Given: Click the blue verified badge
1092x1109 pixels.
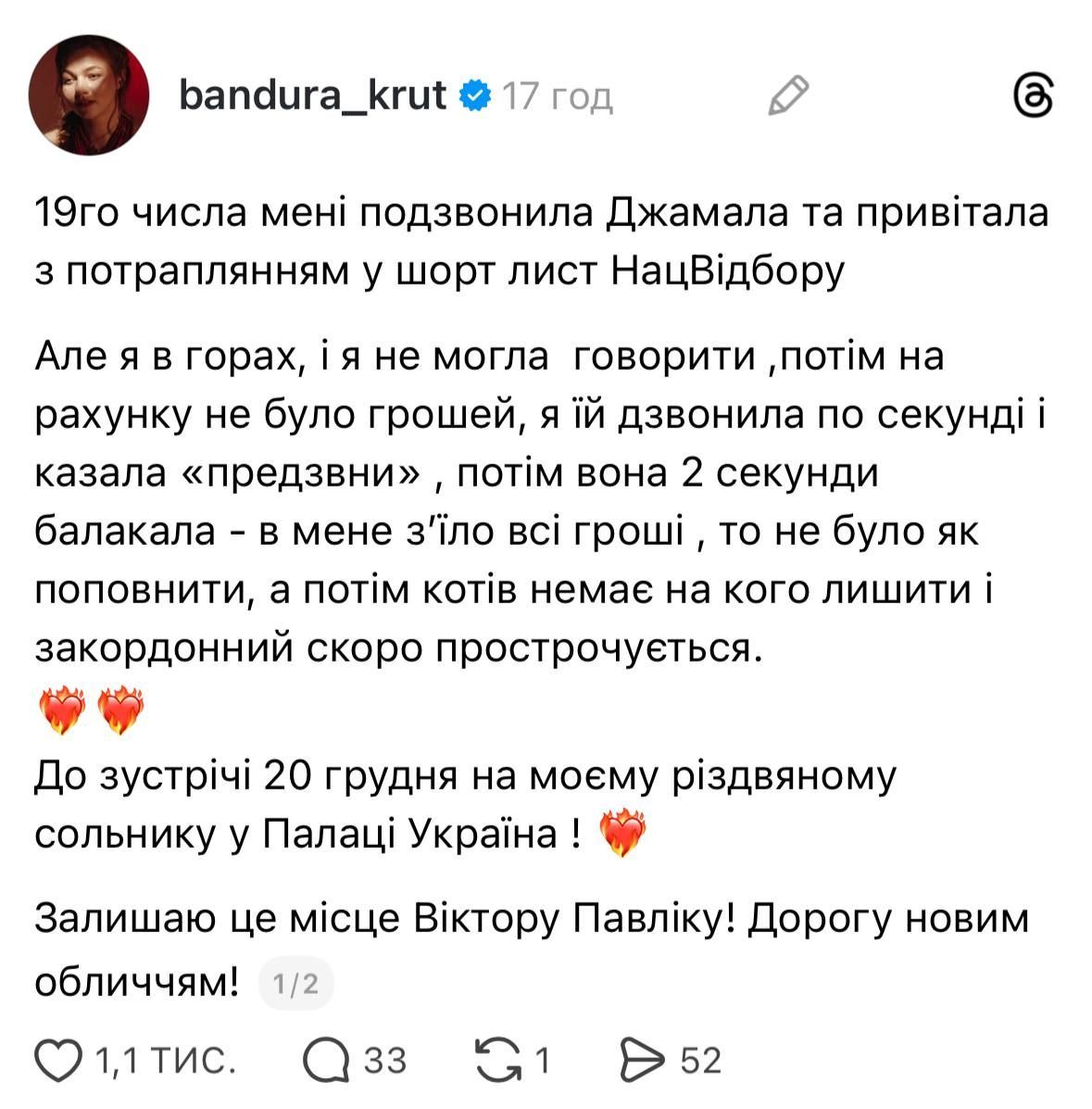Looking at the screenshot, I should tap(475, 95).
